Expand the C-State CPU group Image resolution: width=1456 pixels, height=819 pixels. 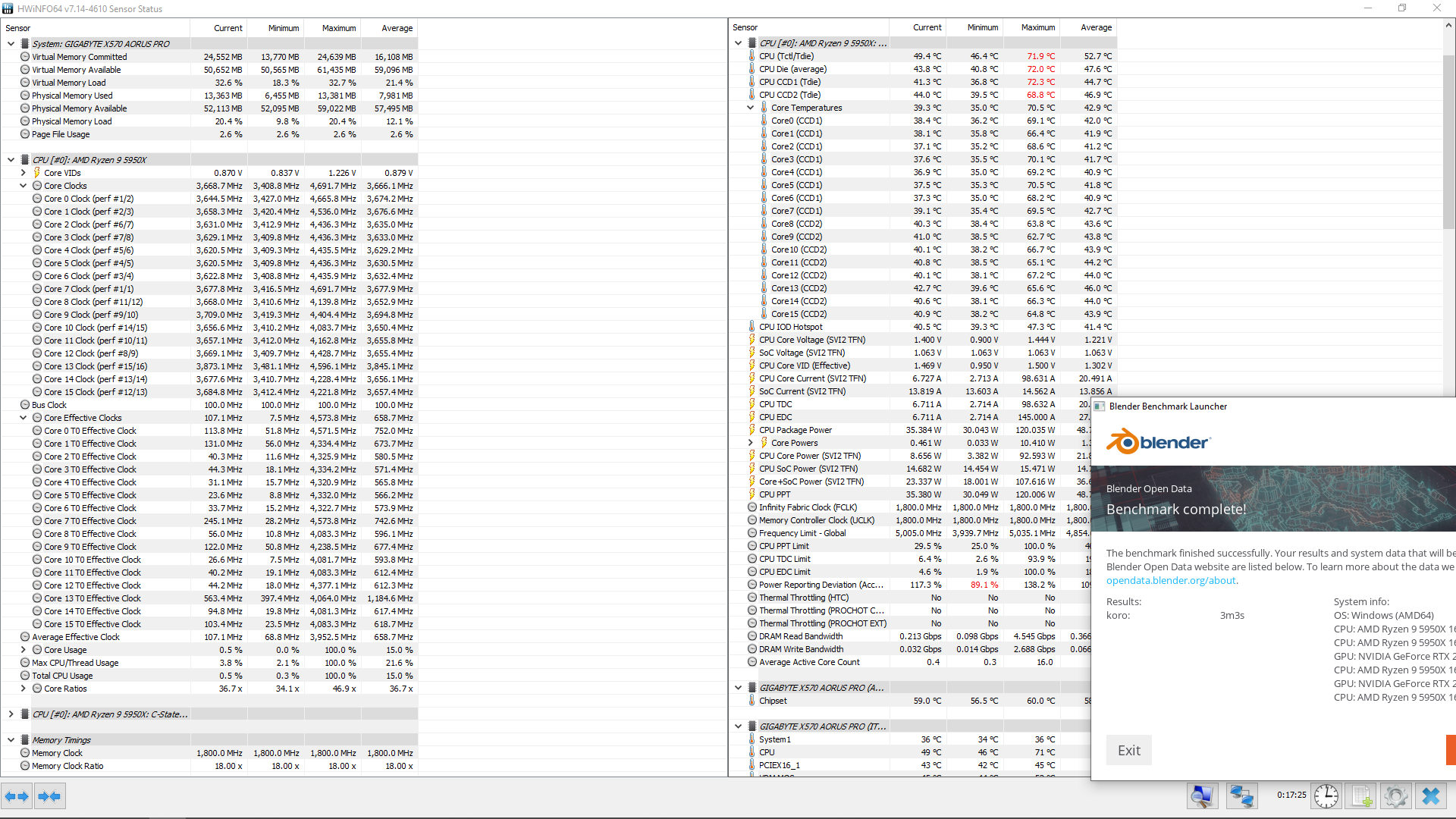[11, 714]
